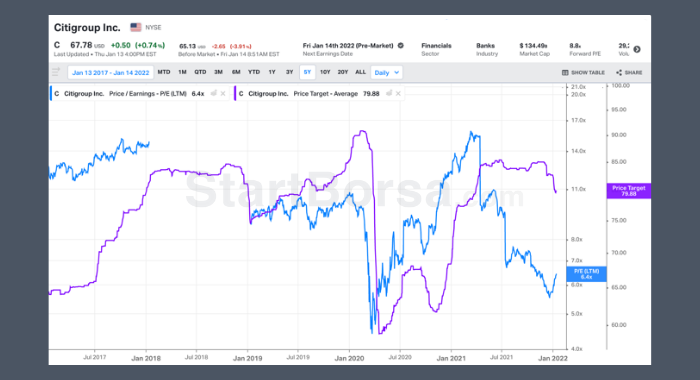Image resolution: width=700 pixels, height=380 pixels.
Task: Click 'Price / Earnings - P/E (LTM)' legend text
Action: [x=148, y=93]
